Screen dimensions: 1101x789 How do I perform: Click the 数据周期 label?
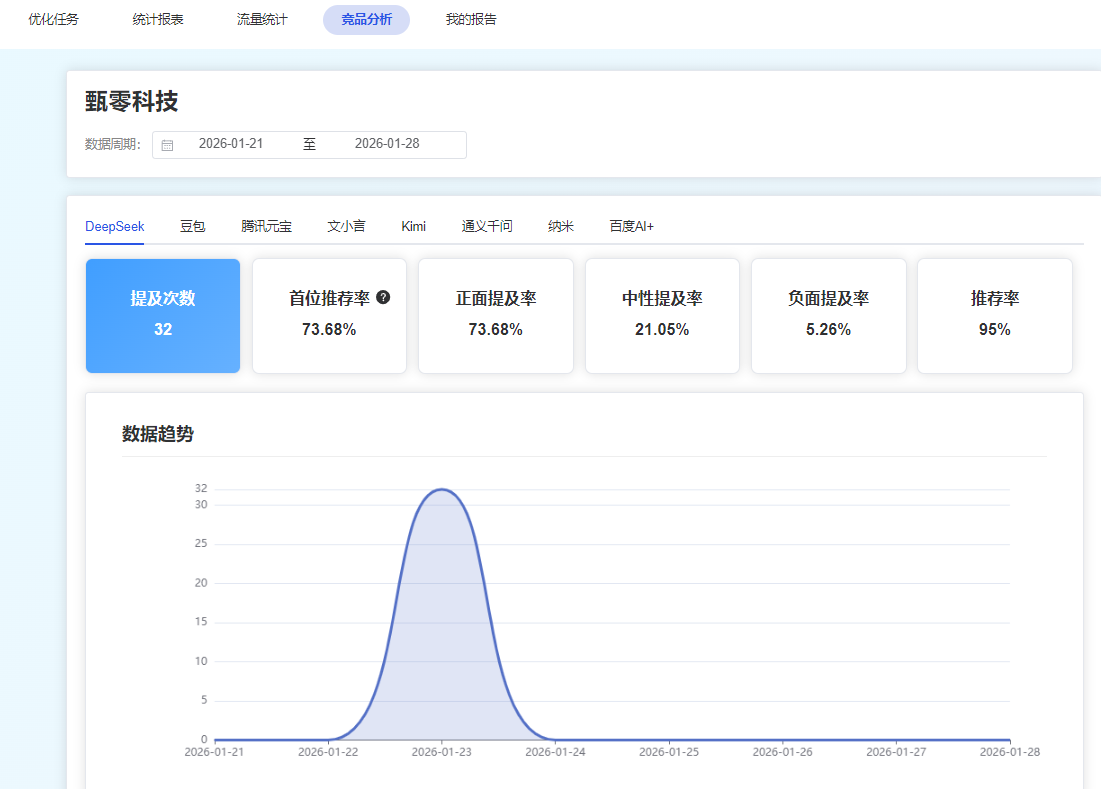click(x=113, y=145)
